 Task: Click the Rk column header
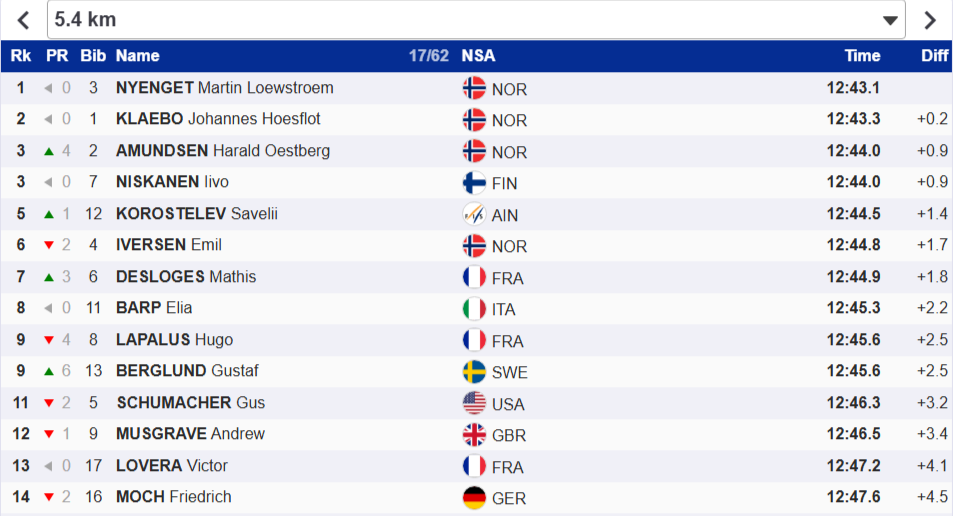pos(21,56)
